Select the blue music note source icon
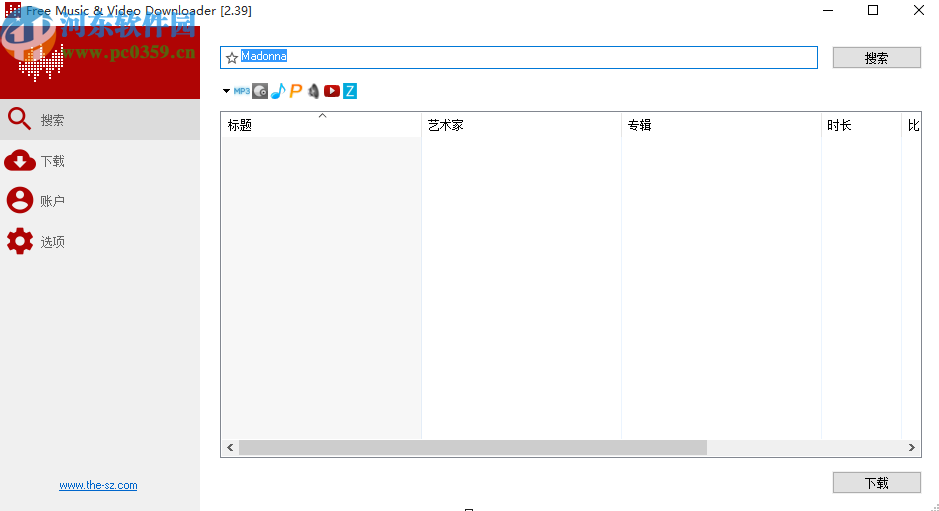This screenshot has width=939, height=511. tap(278, 91)
